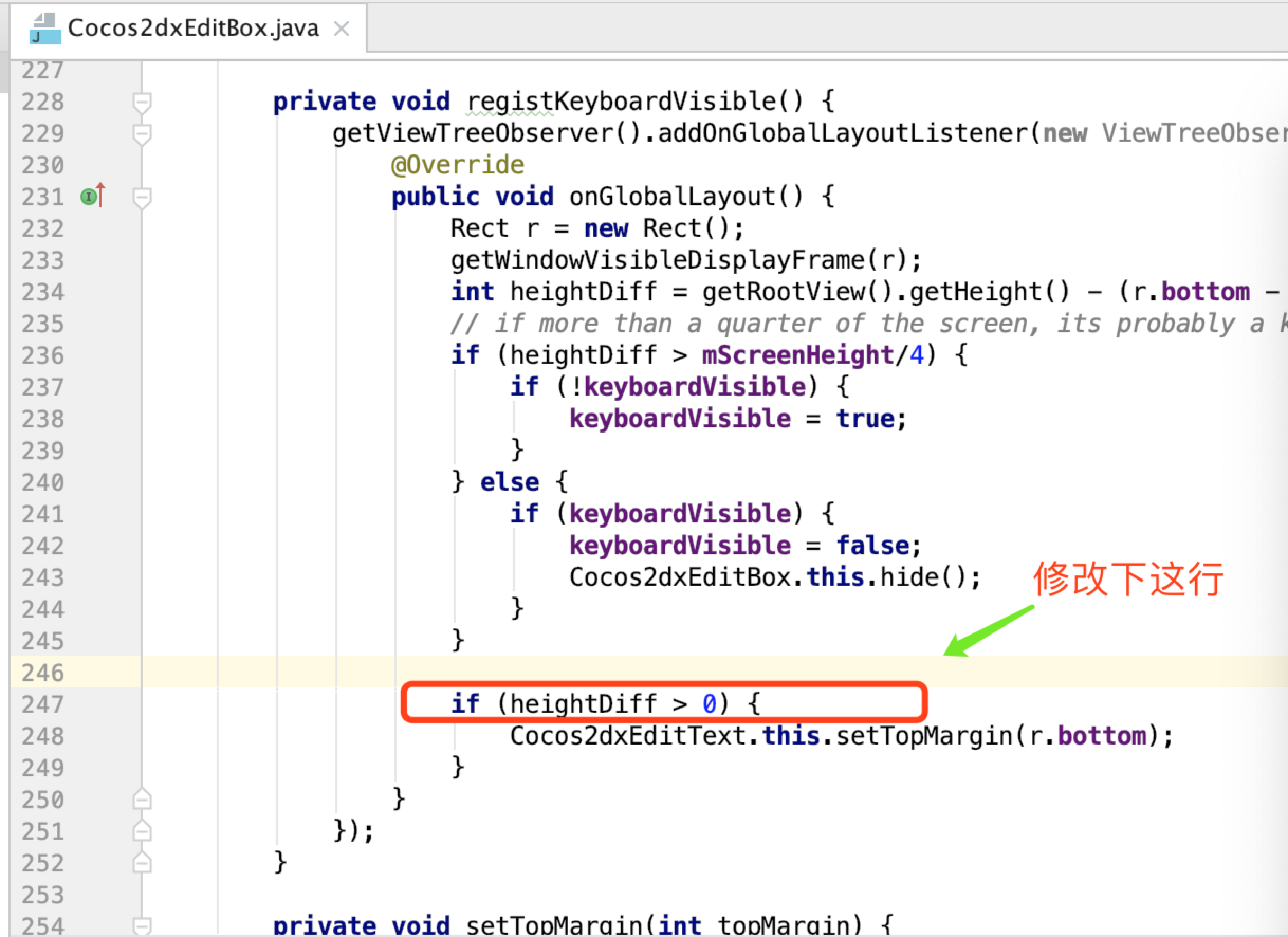Collapse setTopMargin method at line 254

tap(142, 925)
